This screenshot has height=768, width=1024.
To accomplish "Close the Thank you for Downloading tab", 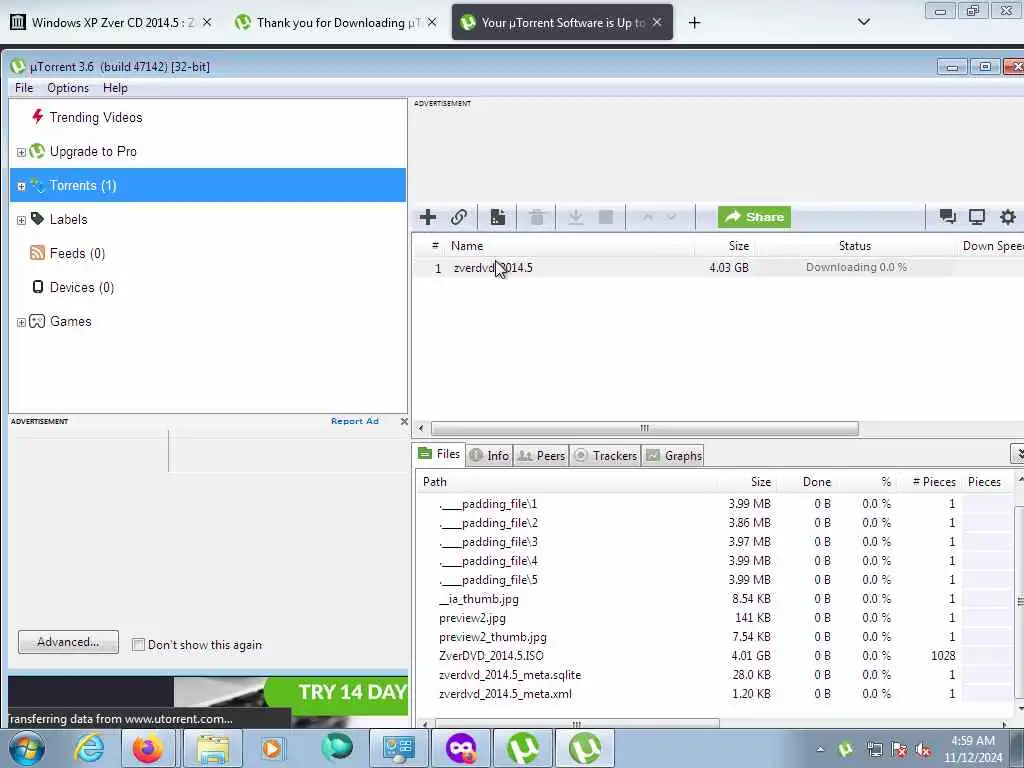I will (432, 23).
